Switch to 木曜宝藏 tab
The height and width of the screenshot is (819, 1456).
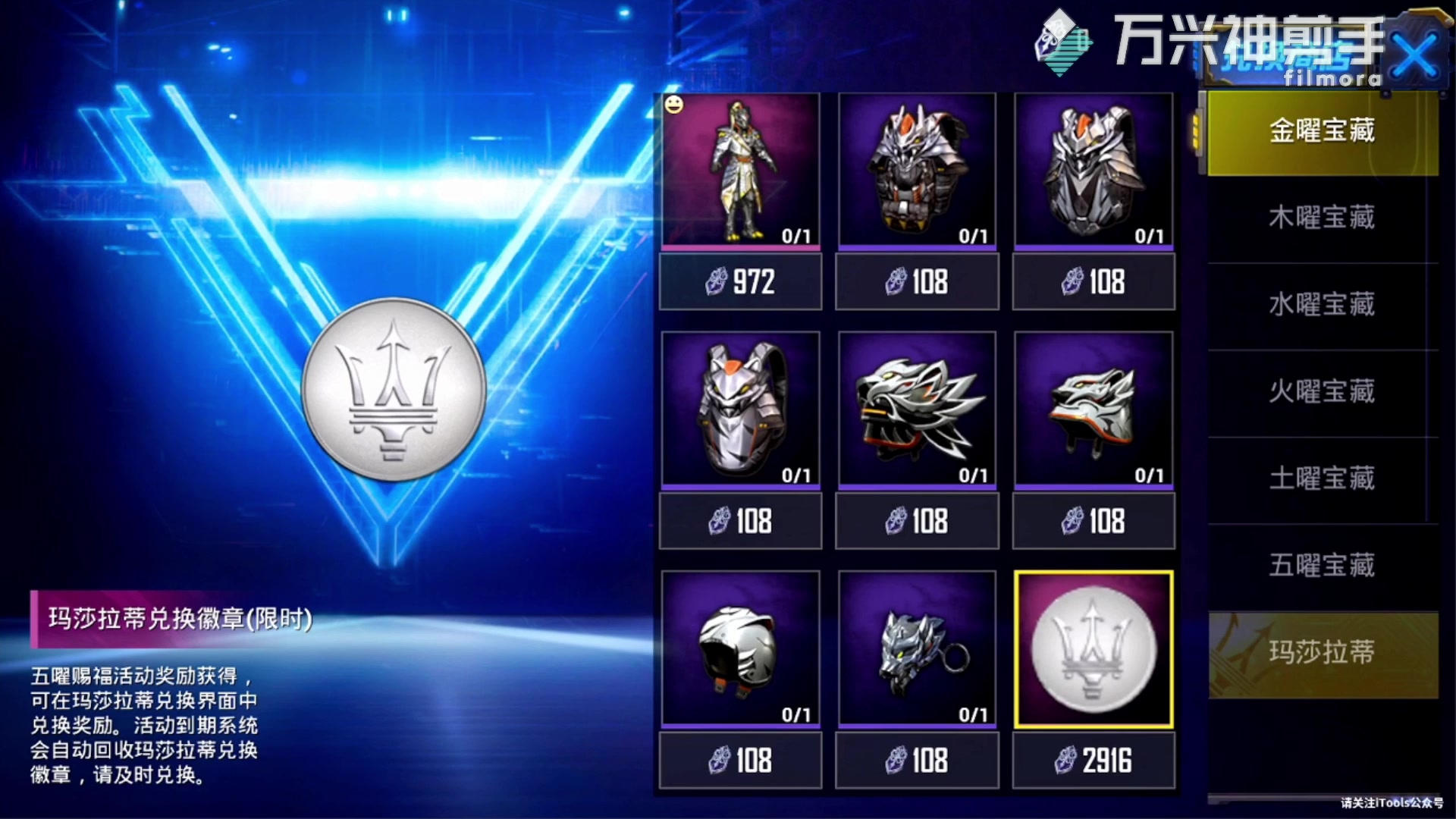pyautogui.click(x=1323, y=218)
